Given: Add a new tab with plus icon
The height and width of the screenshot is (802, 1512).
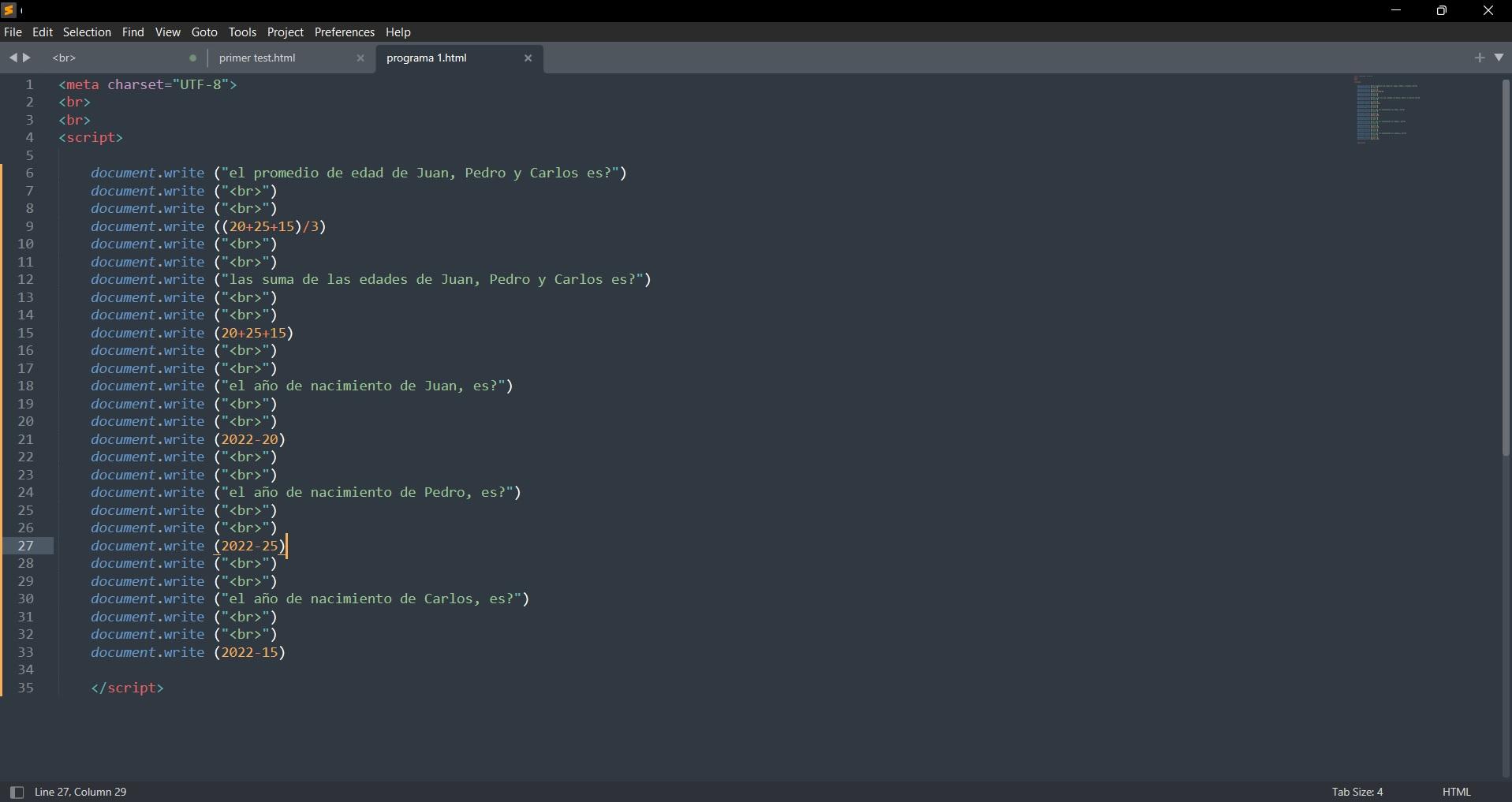Looking at the screenshot, I should [x=1480, y=58].
